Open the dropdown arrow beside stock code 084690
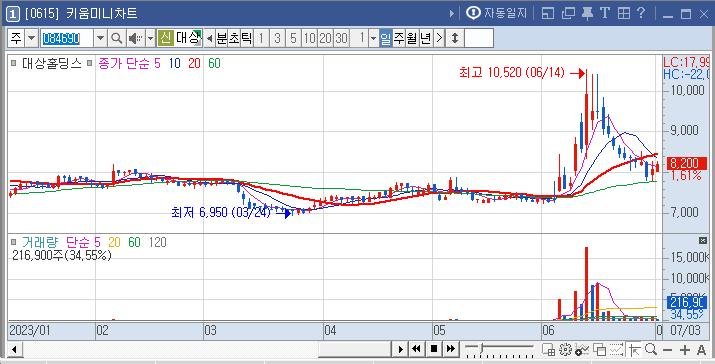This screenshot has width=715, height=364. coord(101,38)
